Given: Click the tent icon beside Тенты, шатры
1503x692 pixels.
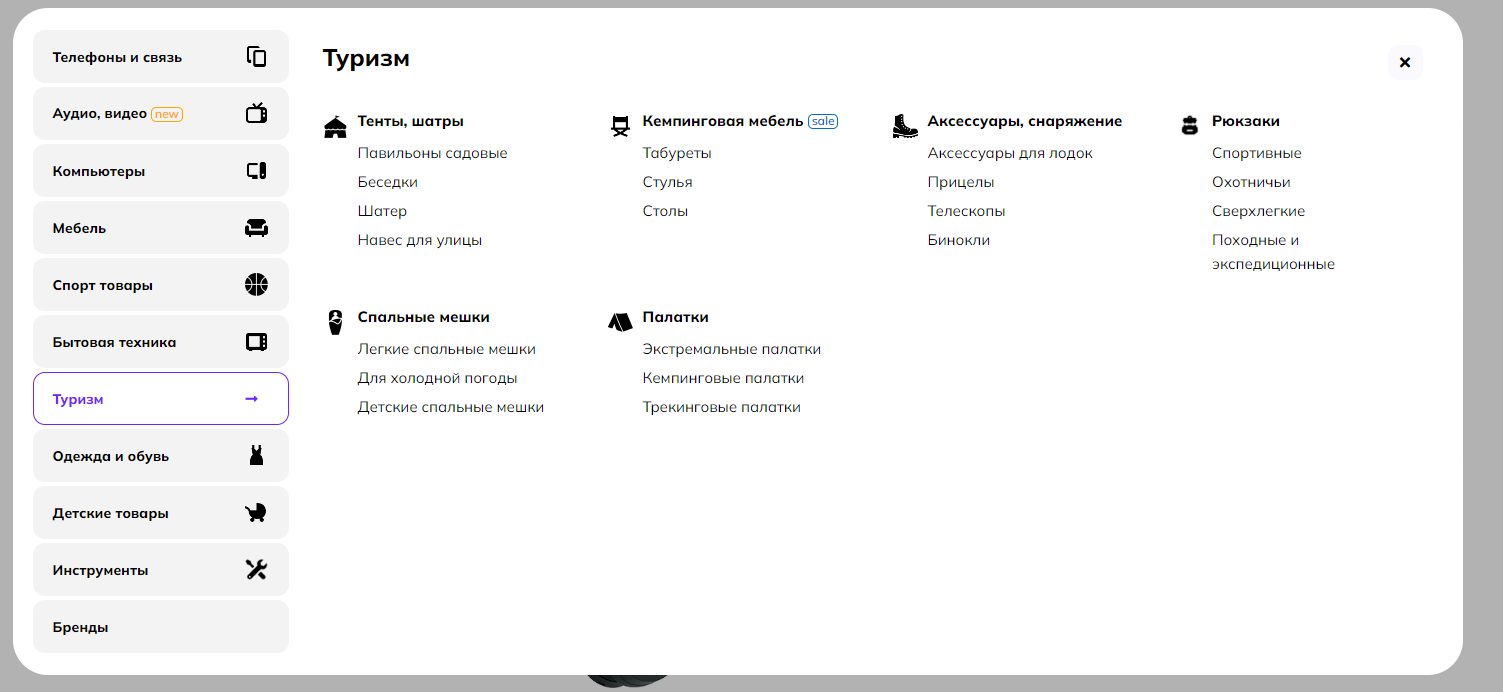Looking at the screenshot, I should click(336, 127).
